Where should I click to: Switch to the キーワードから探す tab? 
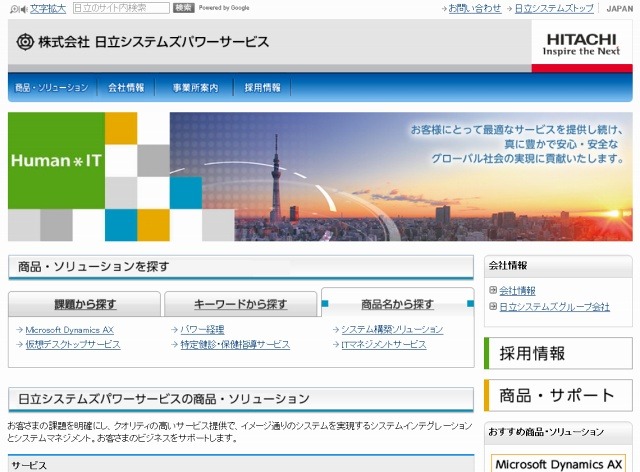click(240, 304)
